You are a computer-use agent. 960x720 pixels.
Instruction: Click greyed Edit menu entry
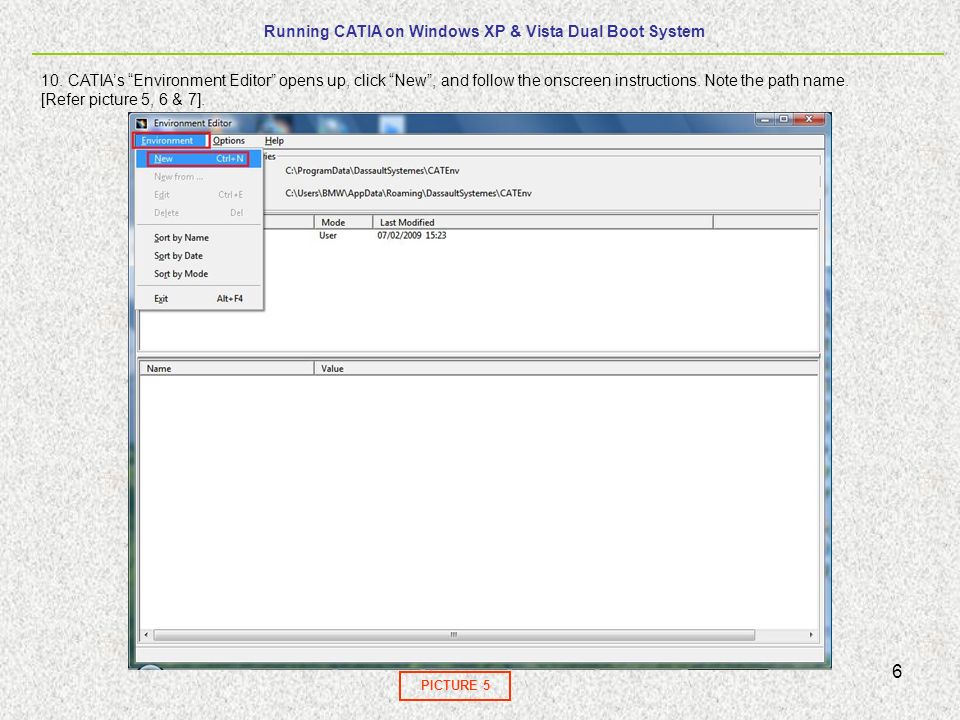click(x=198, y=195)
